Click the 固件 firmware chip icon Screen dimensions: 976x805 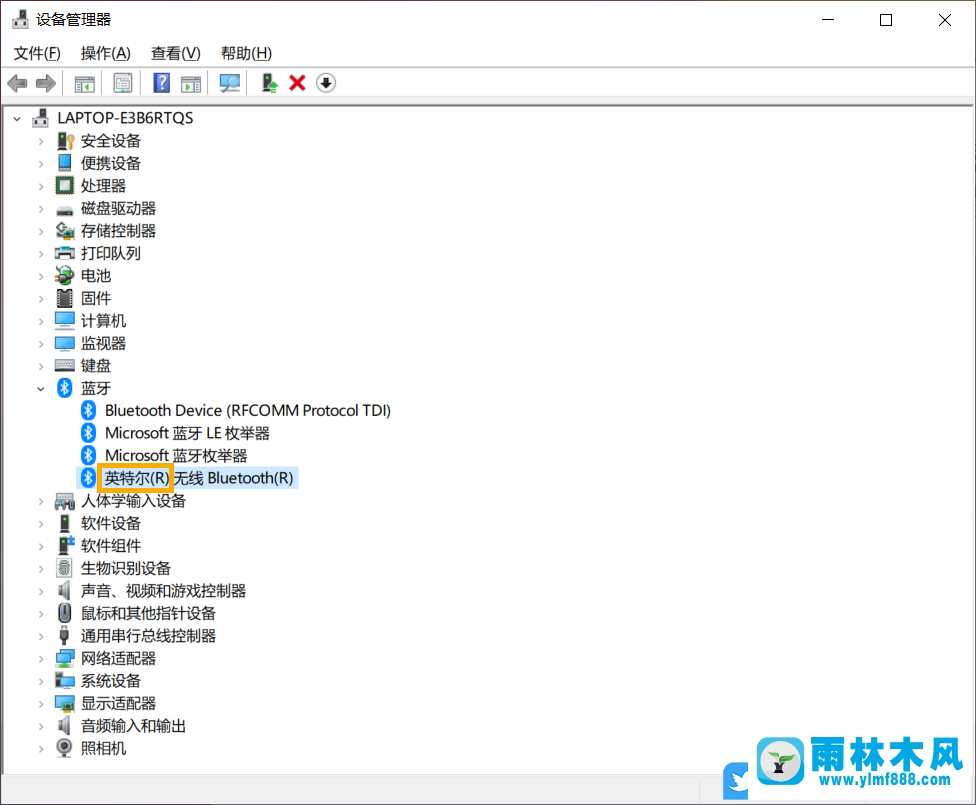click(x=64, y=298)
